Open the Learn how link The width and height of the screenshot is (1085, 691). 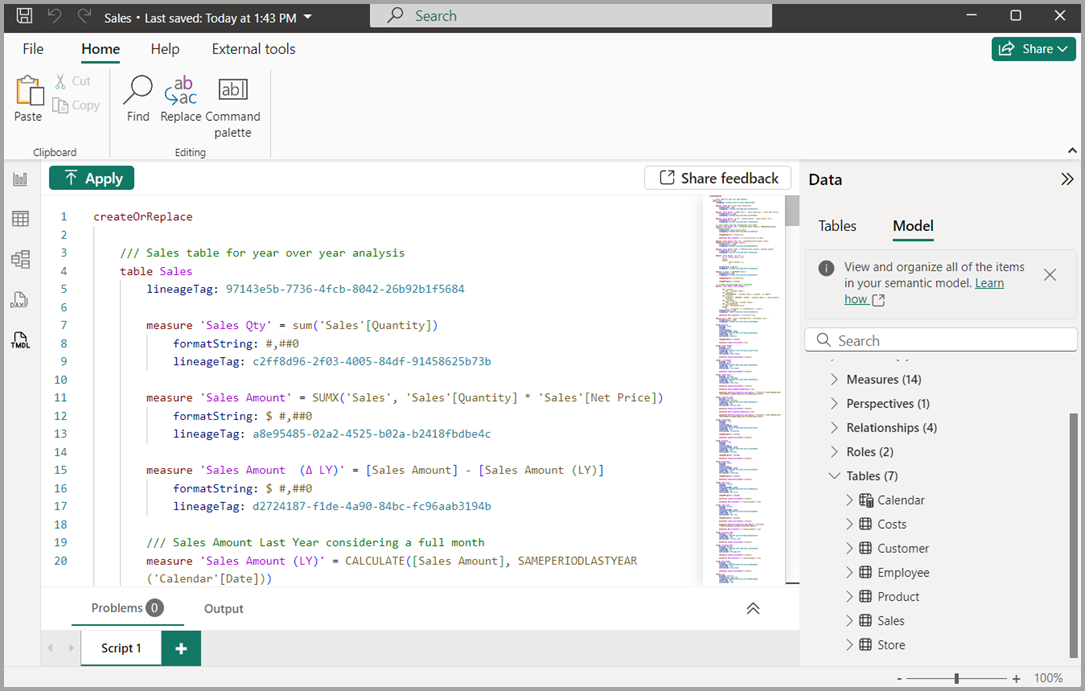pos(989,282)
